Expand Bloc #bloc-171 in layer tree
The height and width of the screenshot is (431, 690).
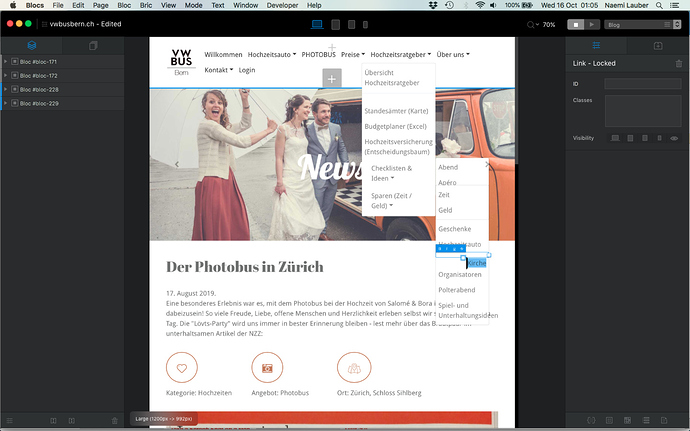click(5, 62)
